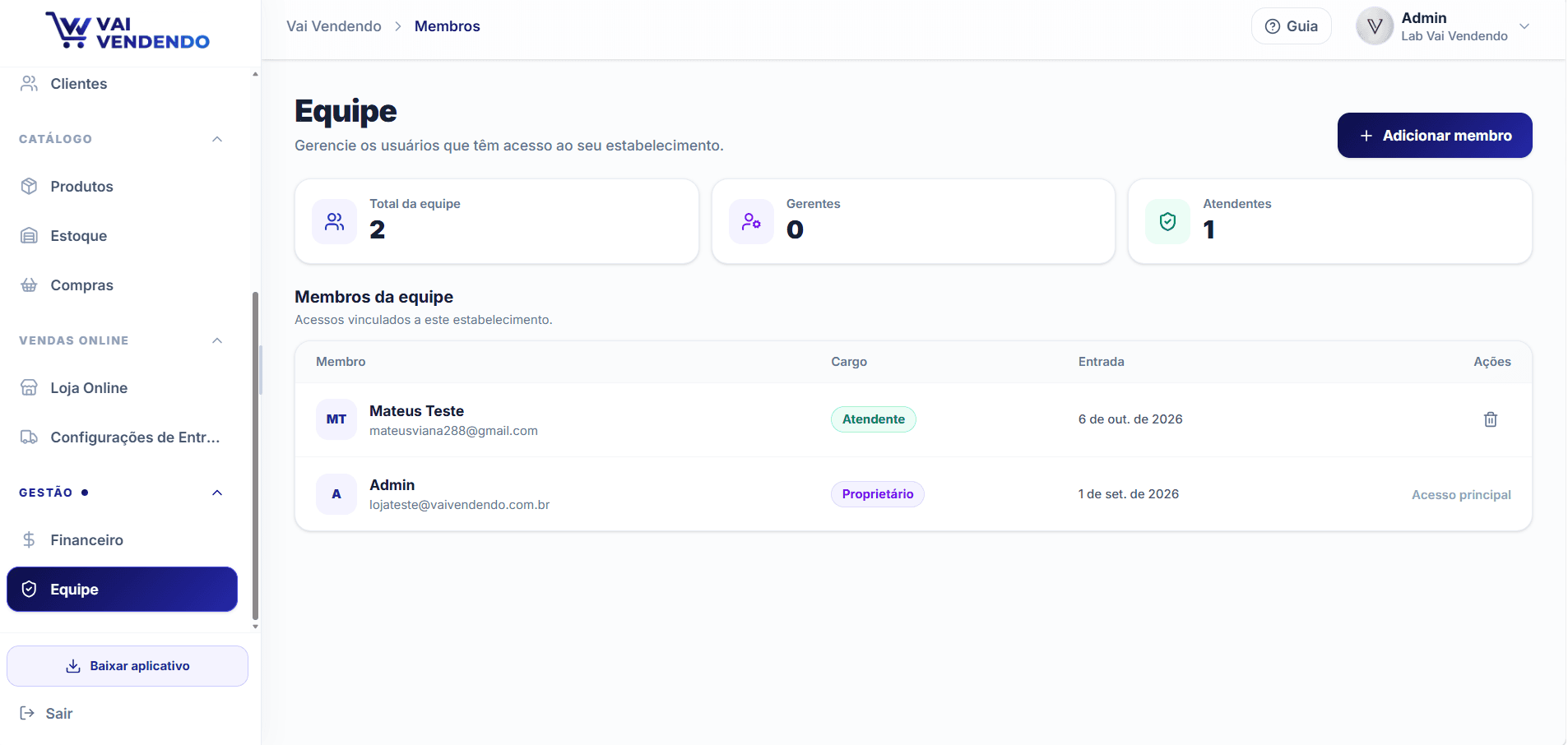Click the email mateusviana288@gmail.com
Viewport: 1568px width, 745px height.
(453, 431)
